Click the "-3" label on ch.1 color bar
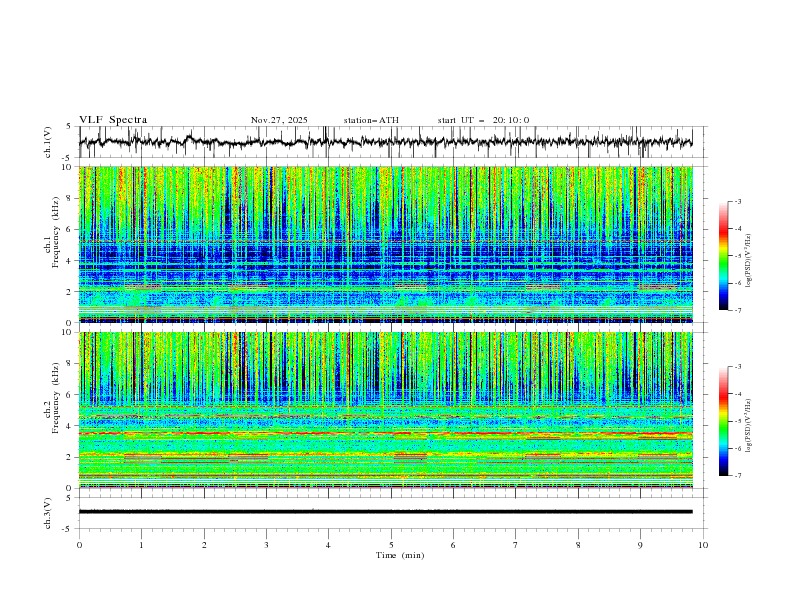The width and height of the screenshot is (792, 612). pyautogui.click(x=737, y=201)
